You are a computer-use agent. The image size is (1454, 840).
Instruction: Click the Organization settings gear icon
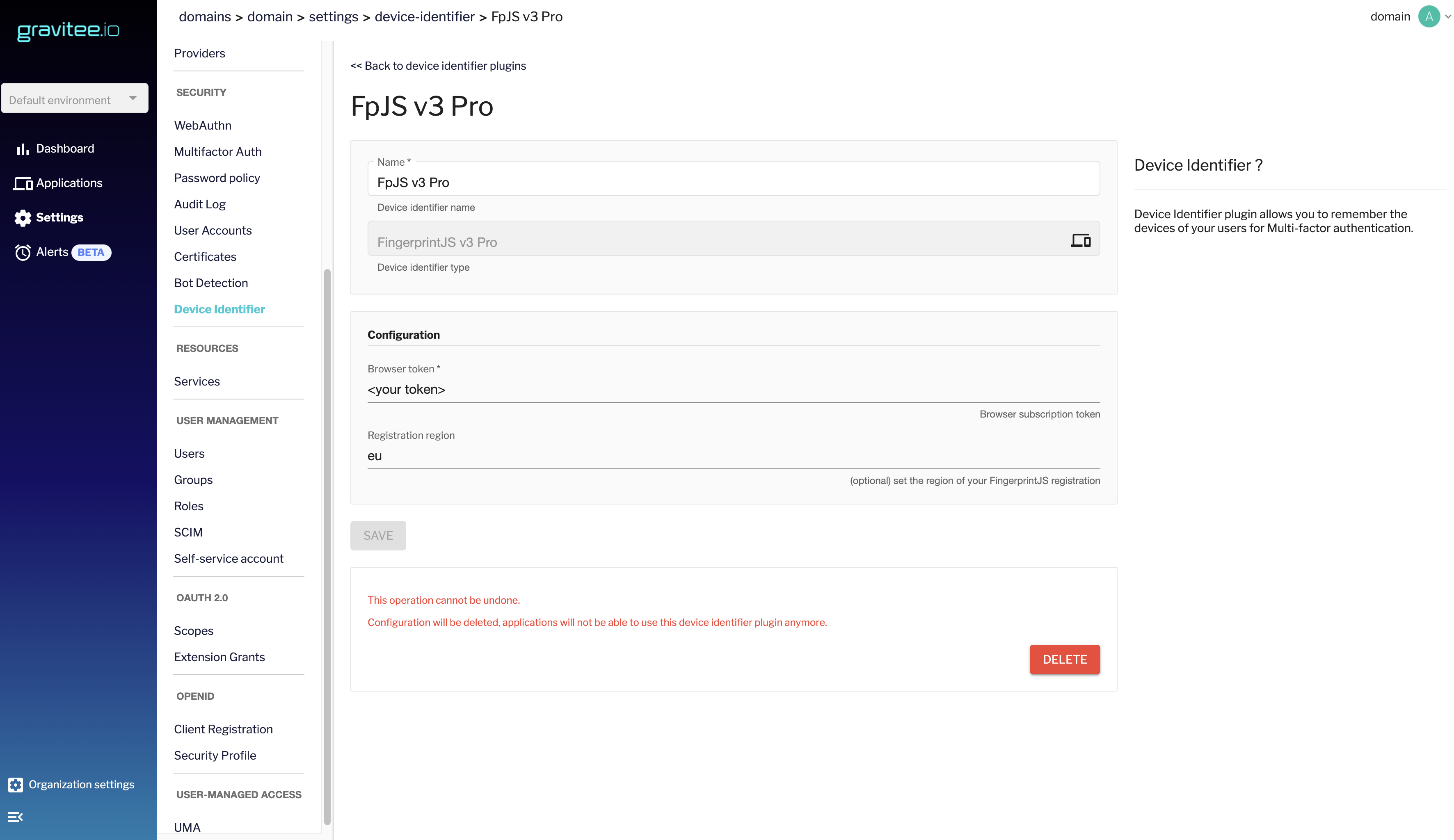(16, 785)
